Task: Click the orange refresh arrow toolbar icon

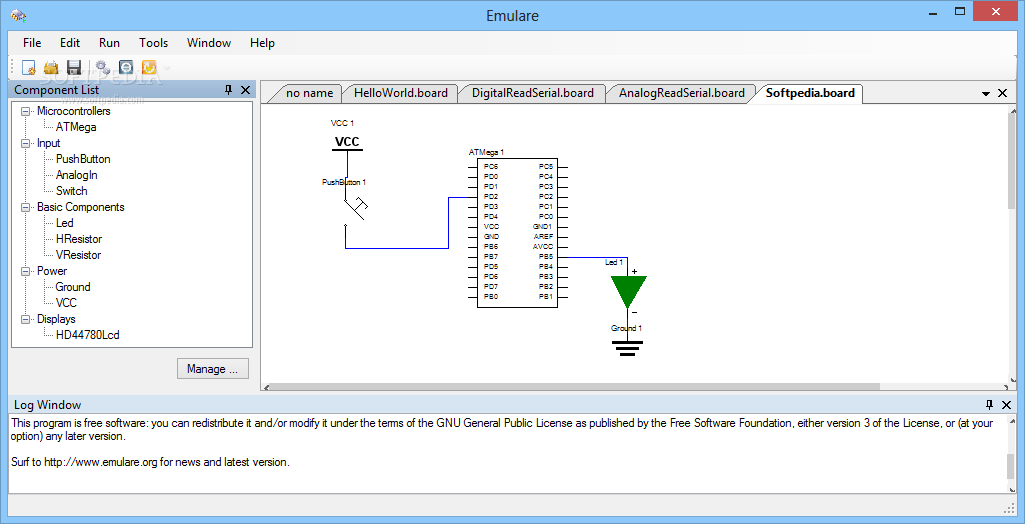Action: coord(149,67)
